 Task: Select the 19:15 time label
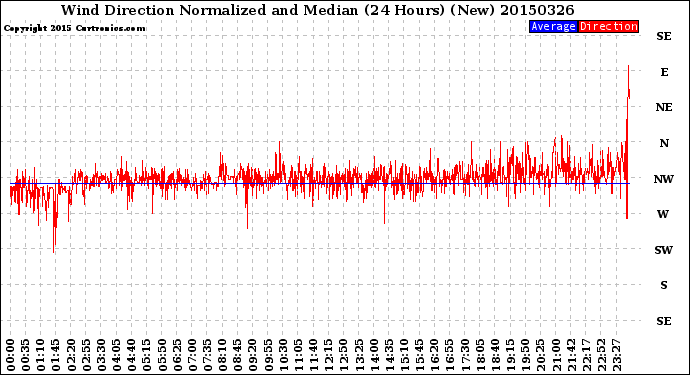click(511, 355)
